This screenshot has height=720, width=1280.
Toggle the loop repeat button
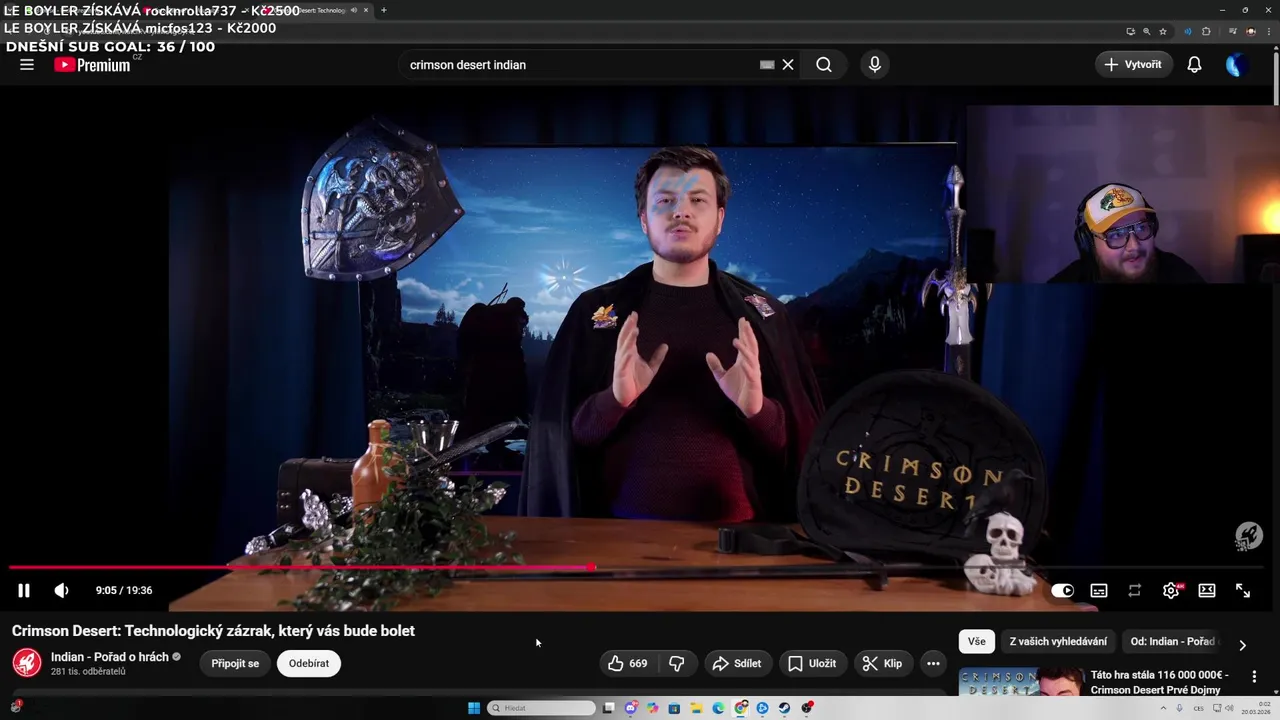[x=1134, y=590]
